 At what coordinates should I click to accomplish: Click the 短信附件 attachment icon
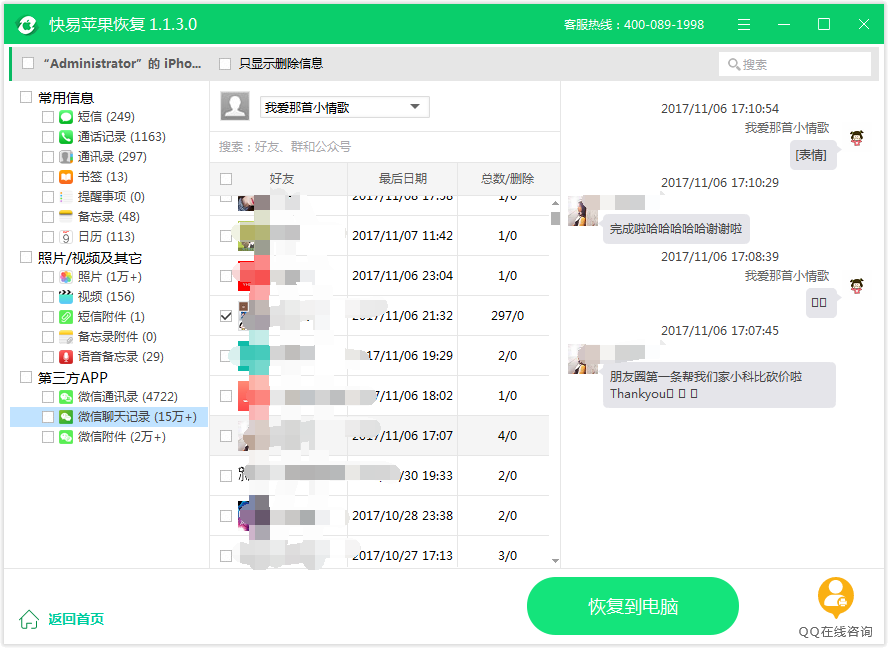pos(66,317)
